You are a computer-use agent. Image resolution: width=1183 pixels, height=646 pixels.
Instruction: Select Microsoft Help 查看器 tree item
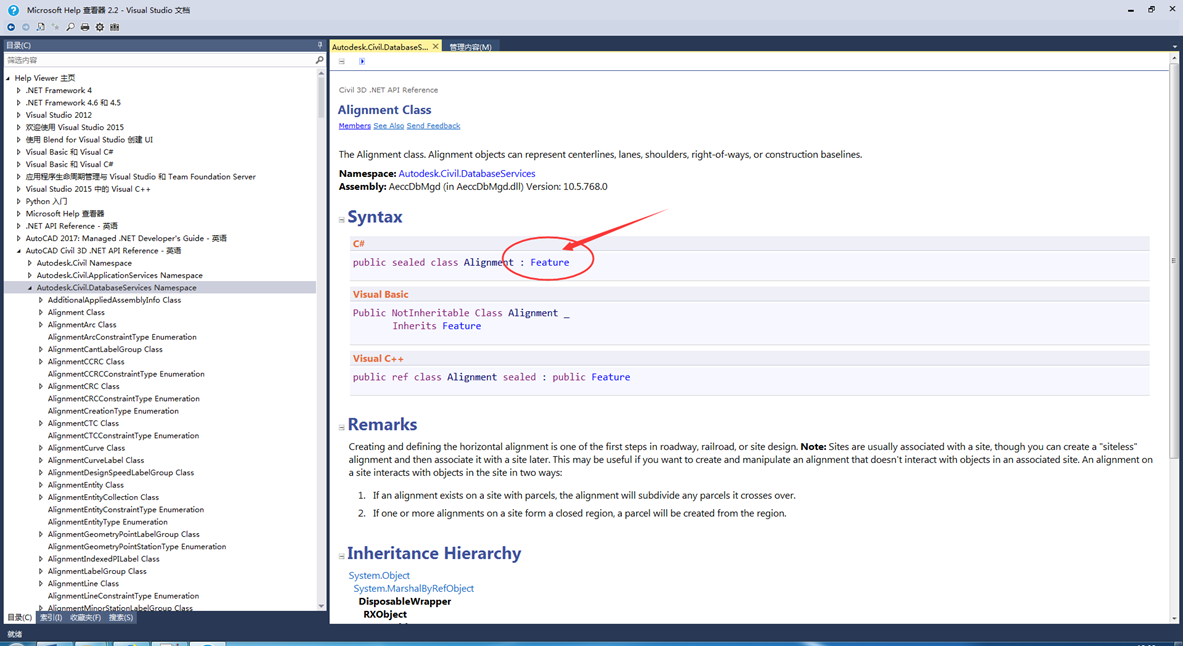pos(65,214)
